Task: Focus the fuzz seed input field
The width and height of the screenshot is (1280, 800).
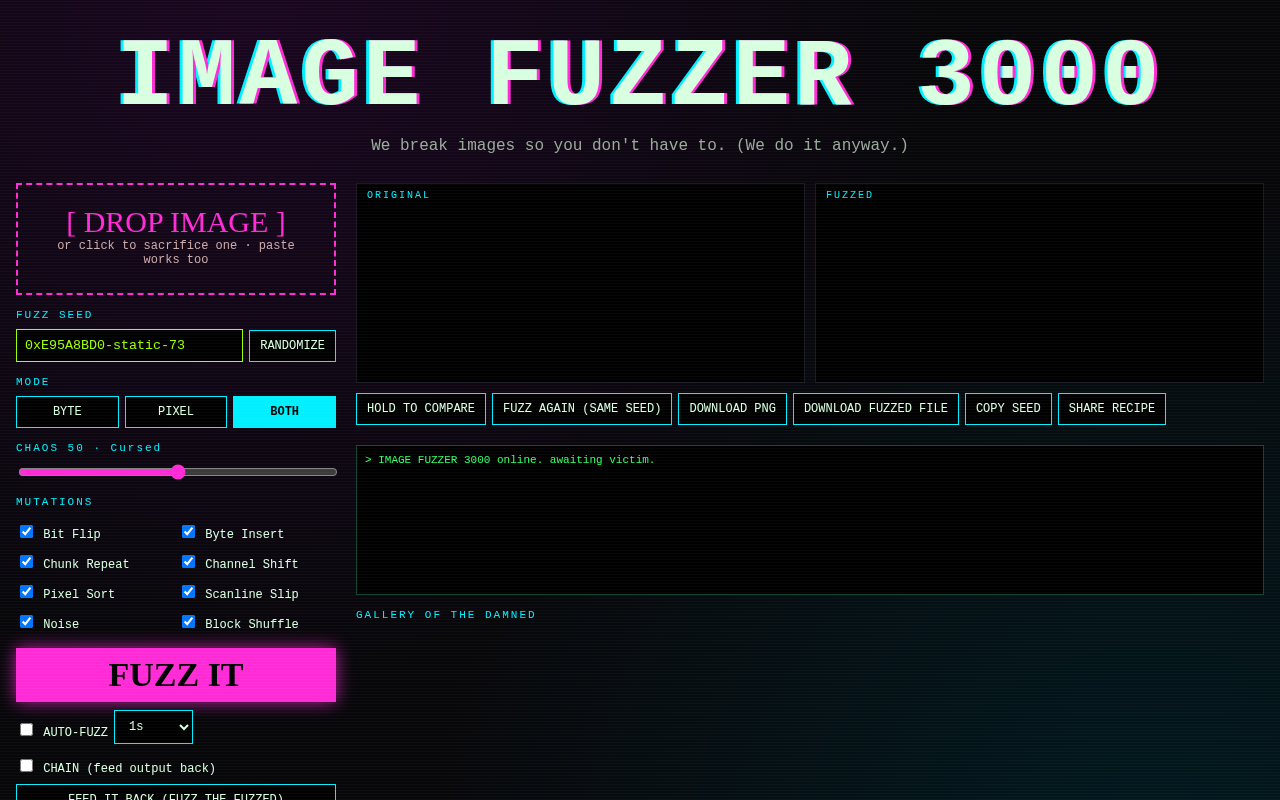Action: click(x=129, y=346)
